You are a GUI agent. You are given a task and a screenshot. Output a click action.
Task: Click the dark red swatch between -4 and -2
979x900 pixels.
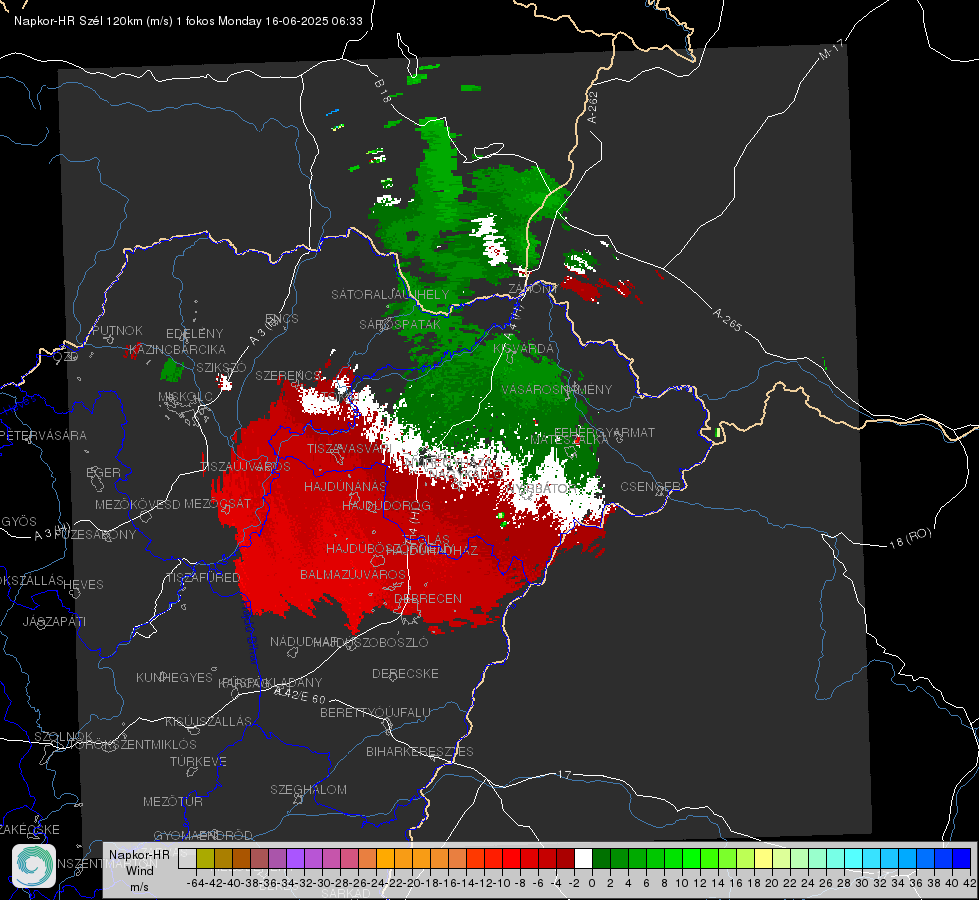[565, 858]
